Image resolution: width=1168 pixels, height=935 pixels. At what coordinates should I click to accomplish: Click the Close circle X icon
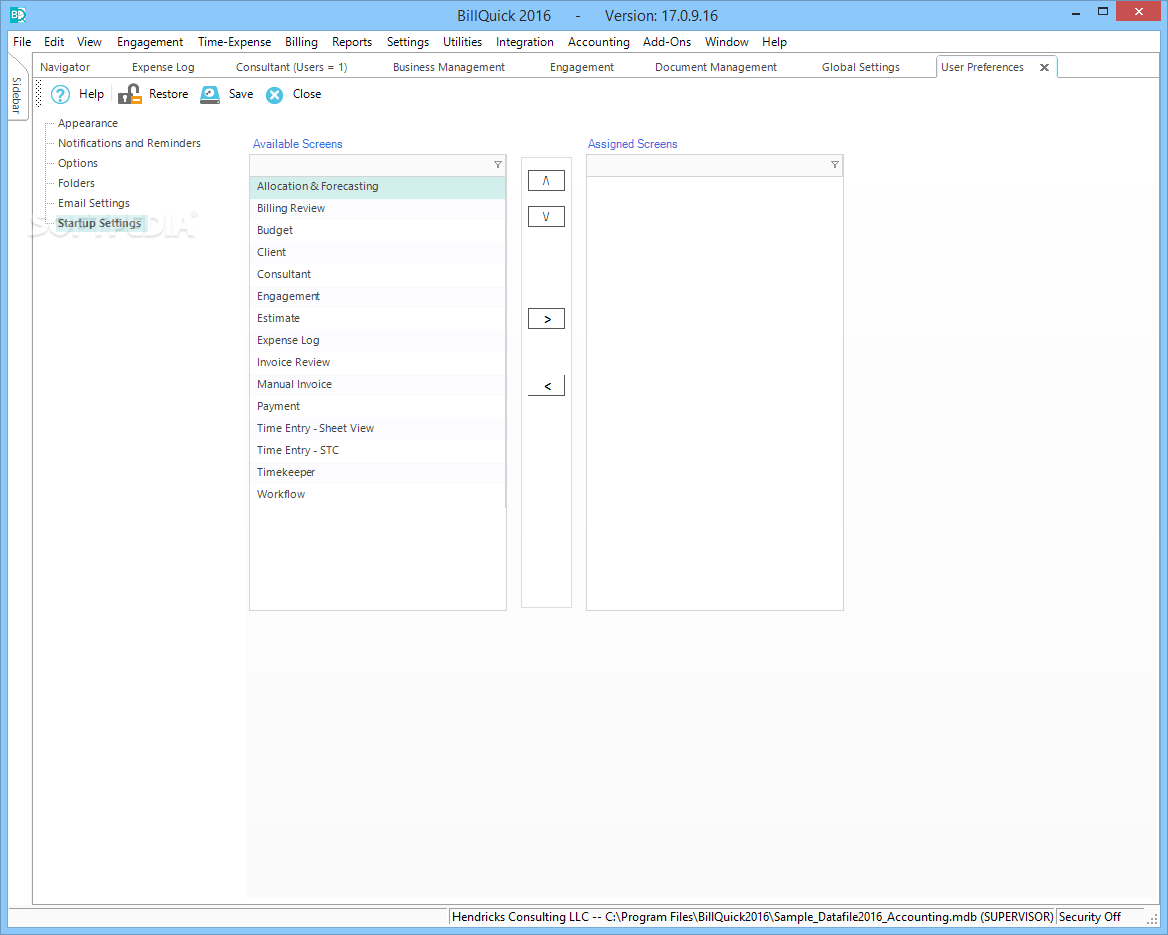click(275, 95)
